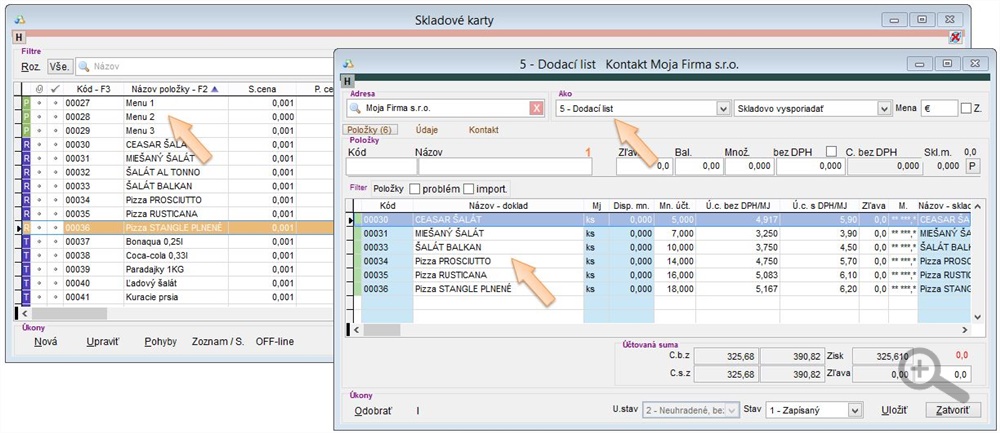This screenshot has height=433, width=1000.
Task: Click the red pin icon in Skladové karty
Action: point(955,37)
